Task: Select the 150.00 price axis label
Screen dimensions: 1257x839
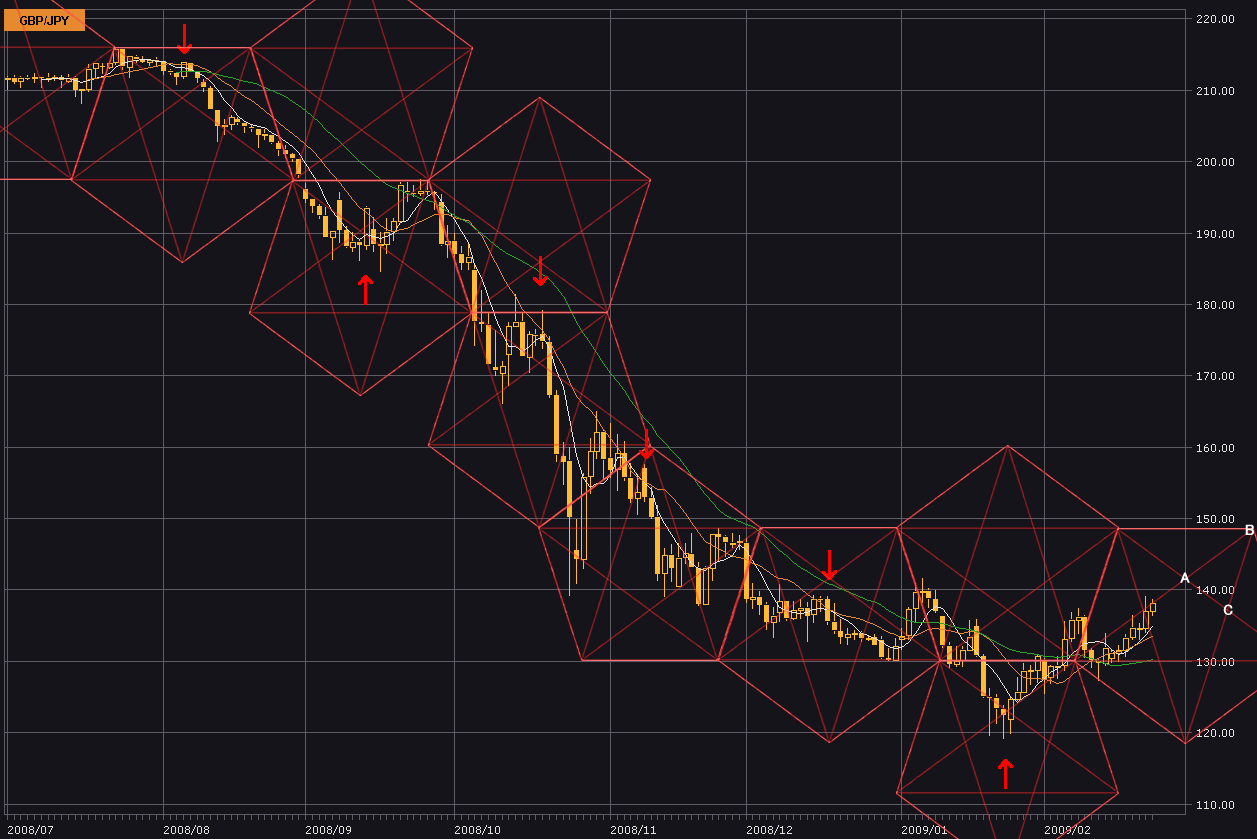Action: 1214,519
